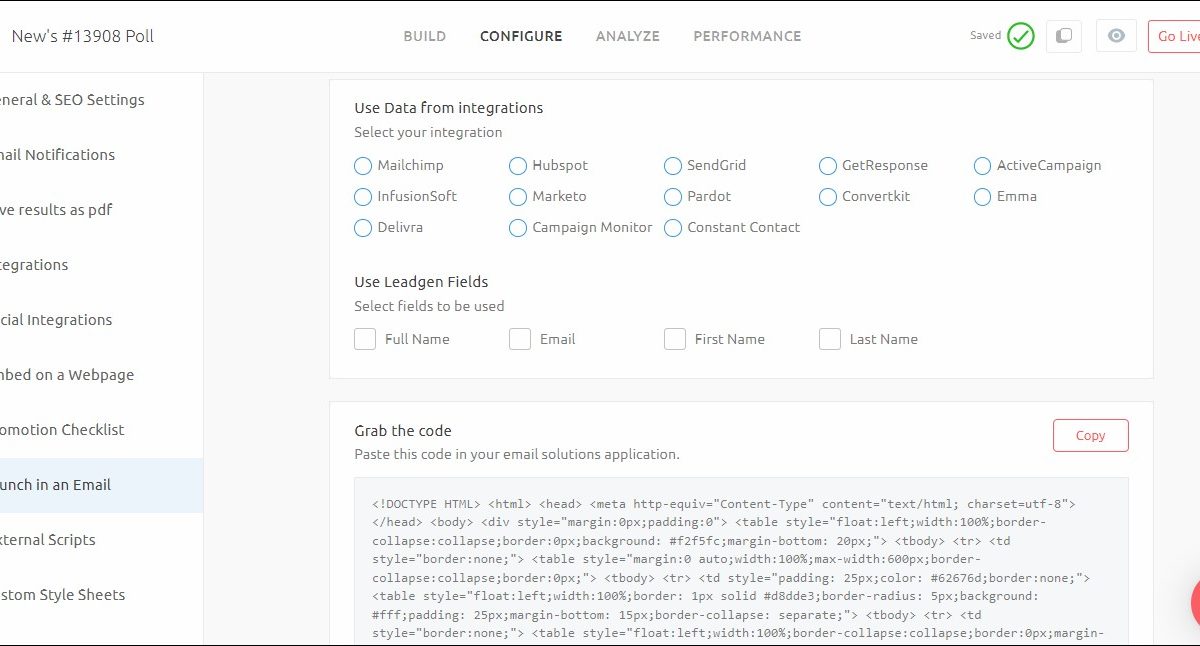Click the duplicate copy icon in header
Screen dimensions: 1200x646
coord(1064,36)
